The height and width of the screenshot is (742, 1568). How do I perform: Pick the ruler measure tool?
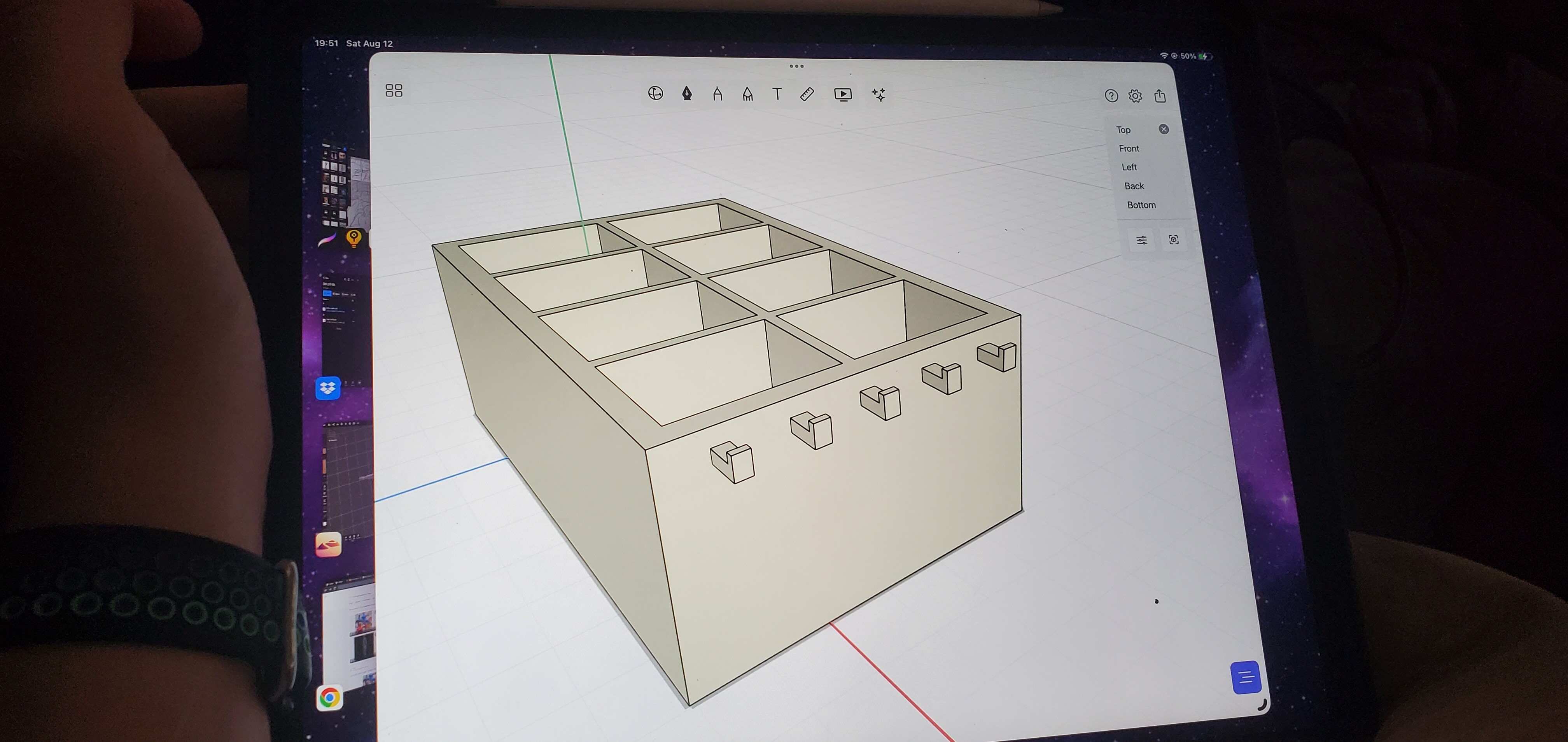[x=807, y=94]
